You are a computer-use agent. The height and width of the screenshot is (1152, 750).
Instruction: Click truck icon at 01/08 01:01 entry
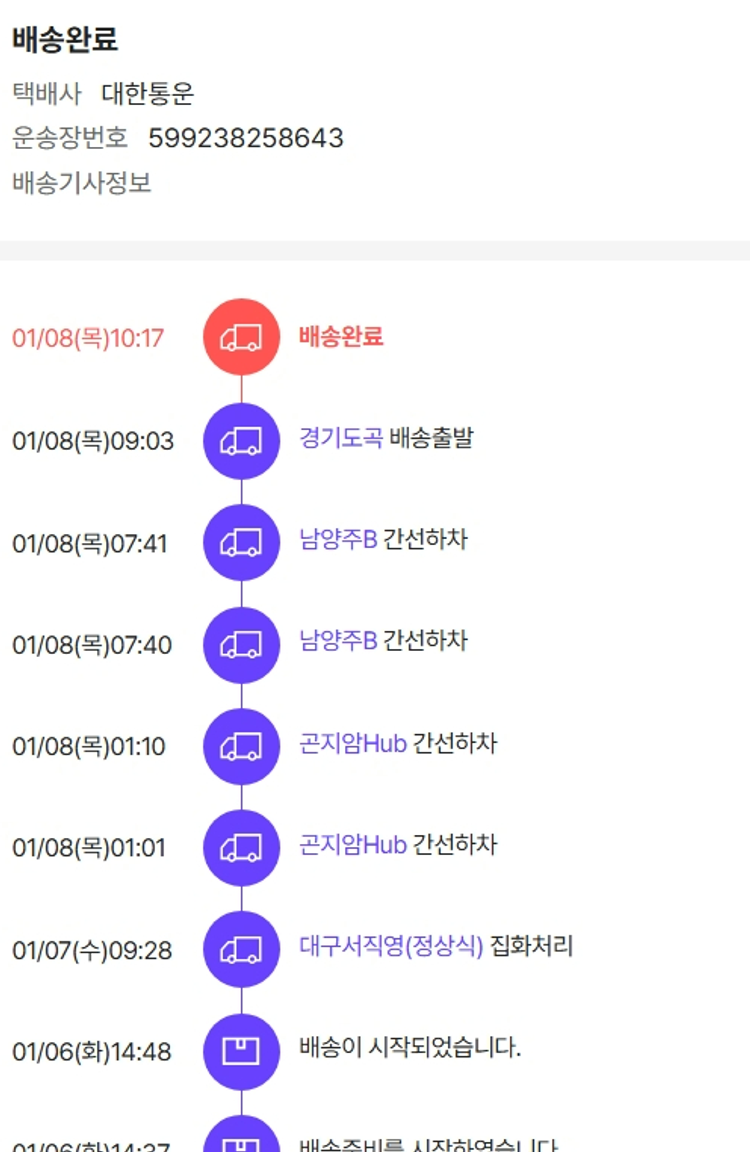[241, 848]
